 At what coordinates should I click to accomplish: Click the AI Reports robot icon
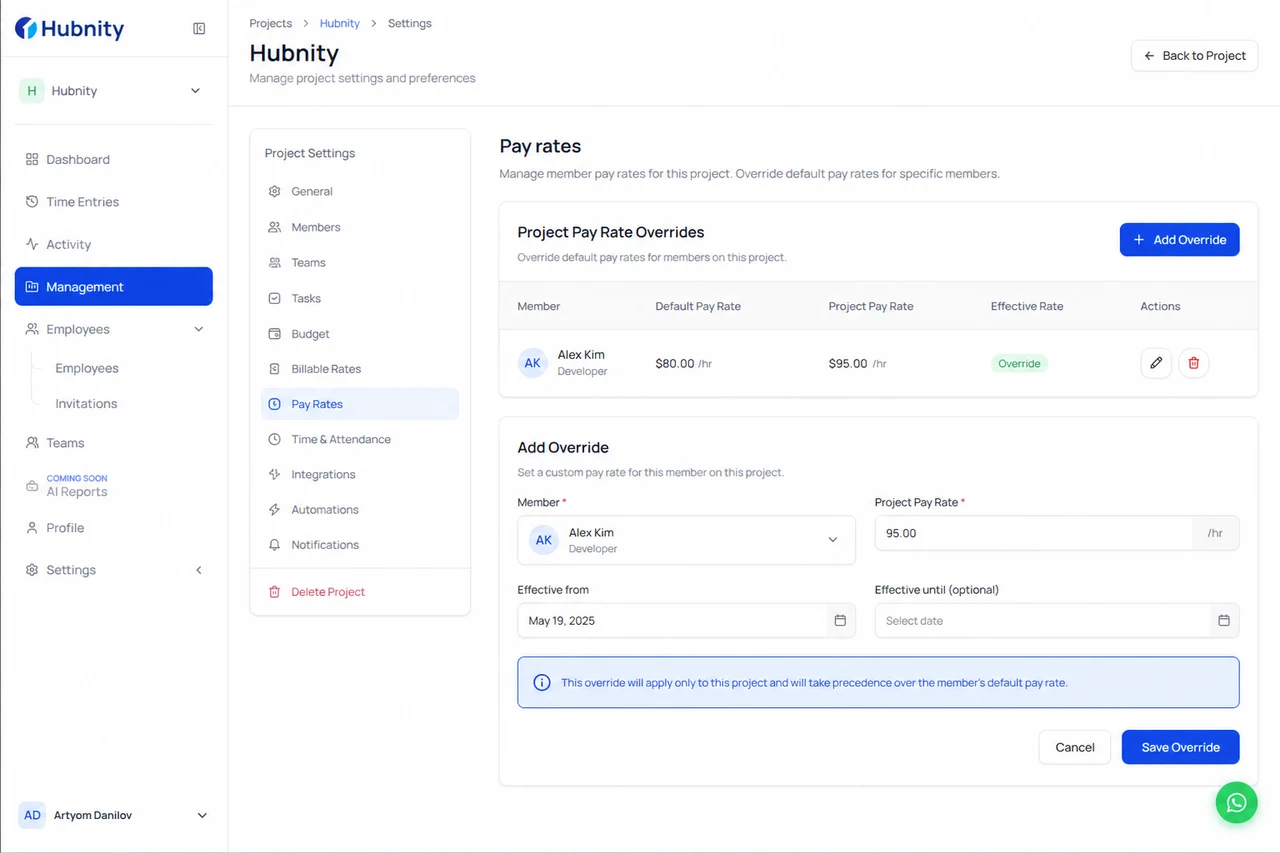(x=32, y=486)
